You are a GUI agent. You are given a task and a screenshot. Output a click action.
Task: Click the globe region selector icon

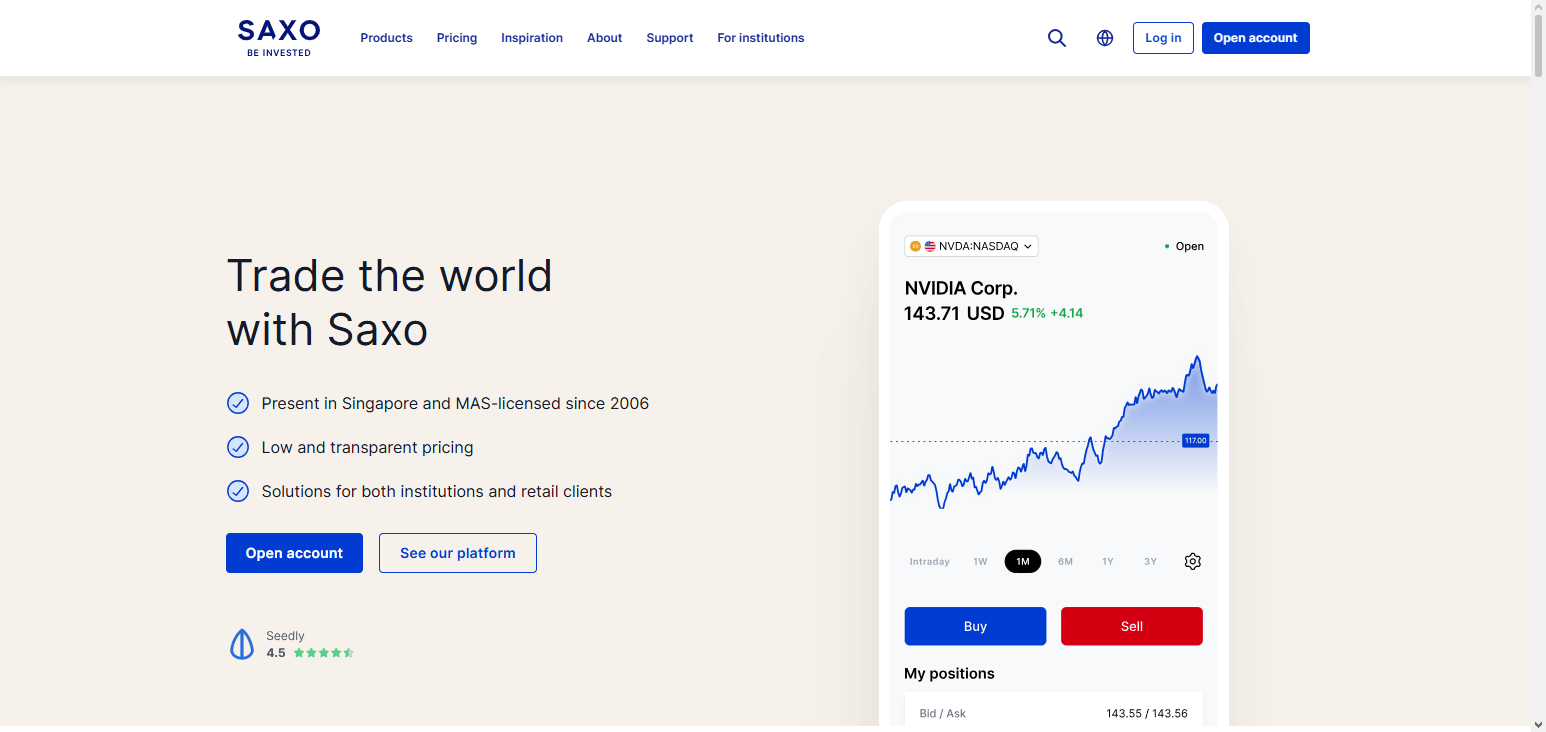coord(1105,38)
